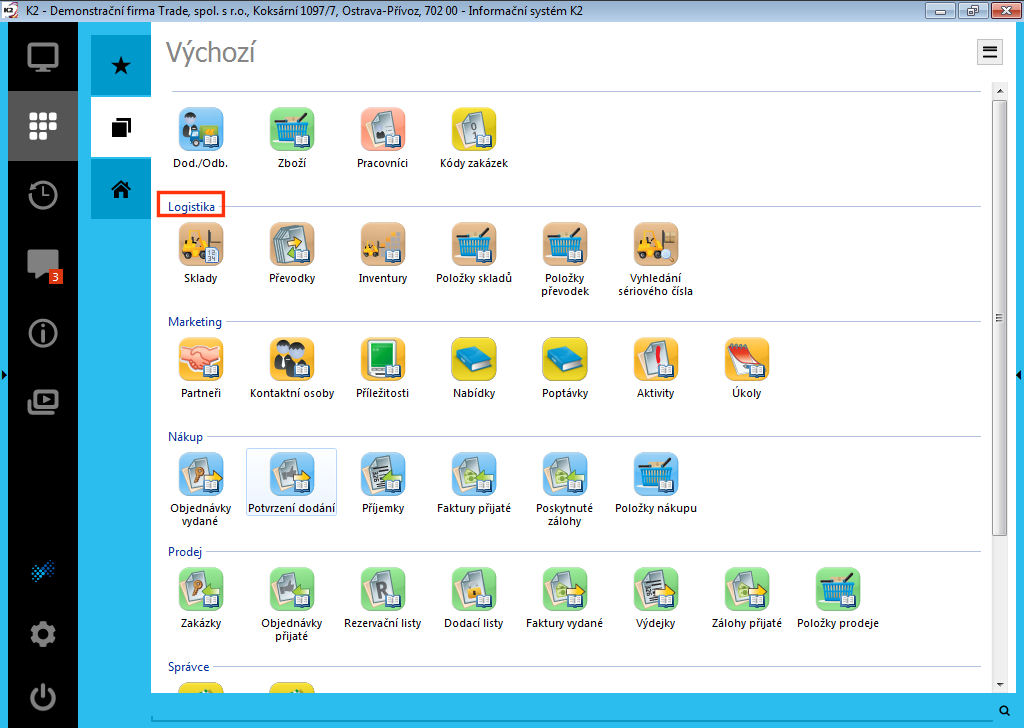The height and width of the screenshot is (728, 1024).
Task: Open the Poptávky book icon
Action: [565, 359]
